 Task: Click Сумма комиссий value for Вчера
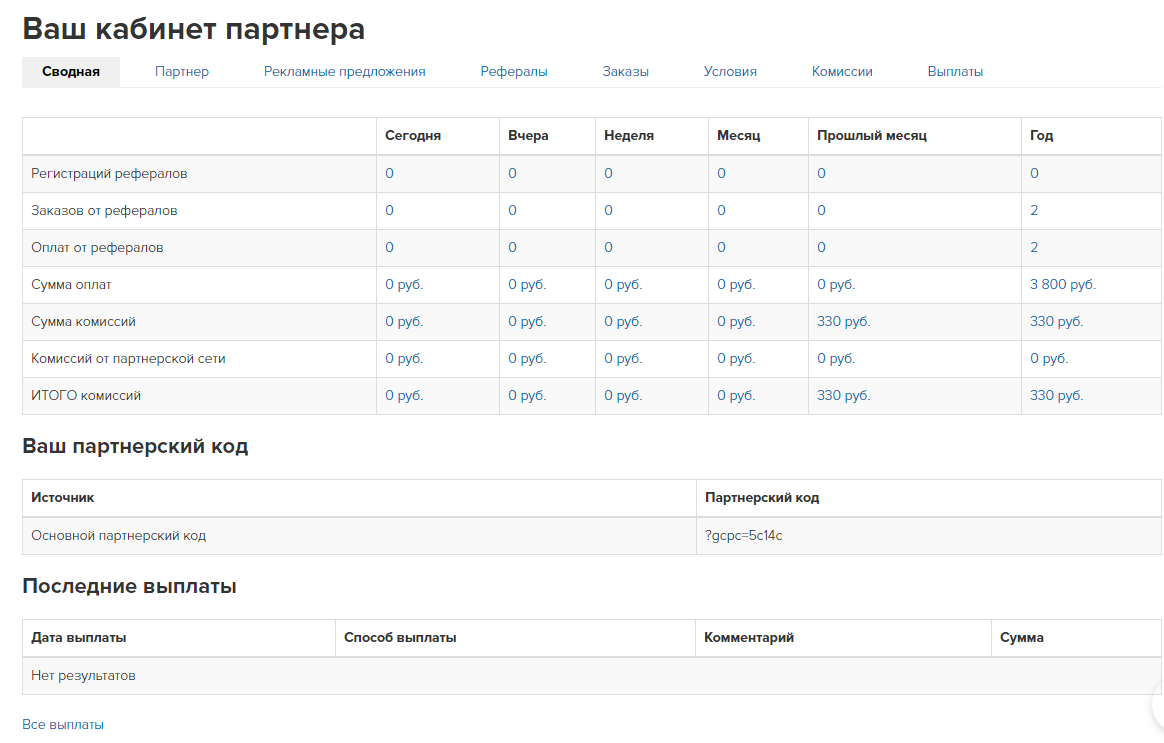click(527, 321)
